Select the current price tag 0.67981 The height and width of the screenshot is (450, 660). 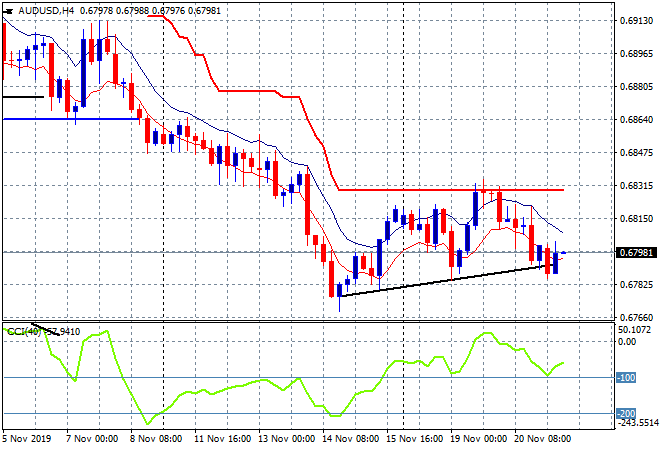(636, 253)
